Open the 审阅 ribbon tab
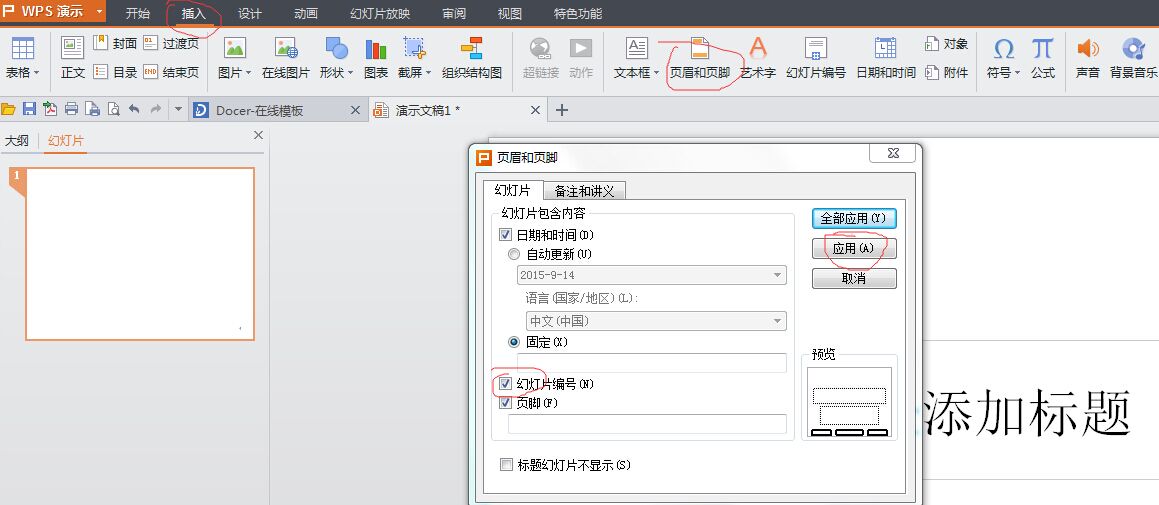The image size is (1159, 505). [x=454, y=13]
